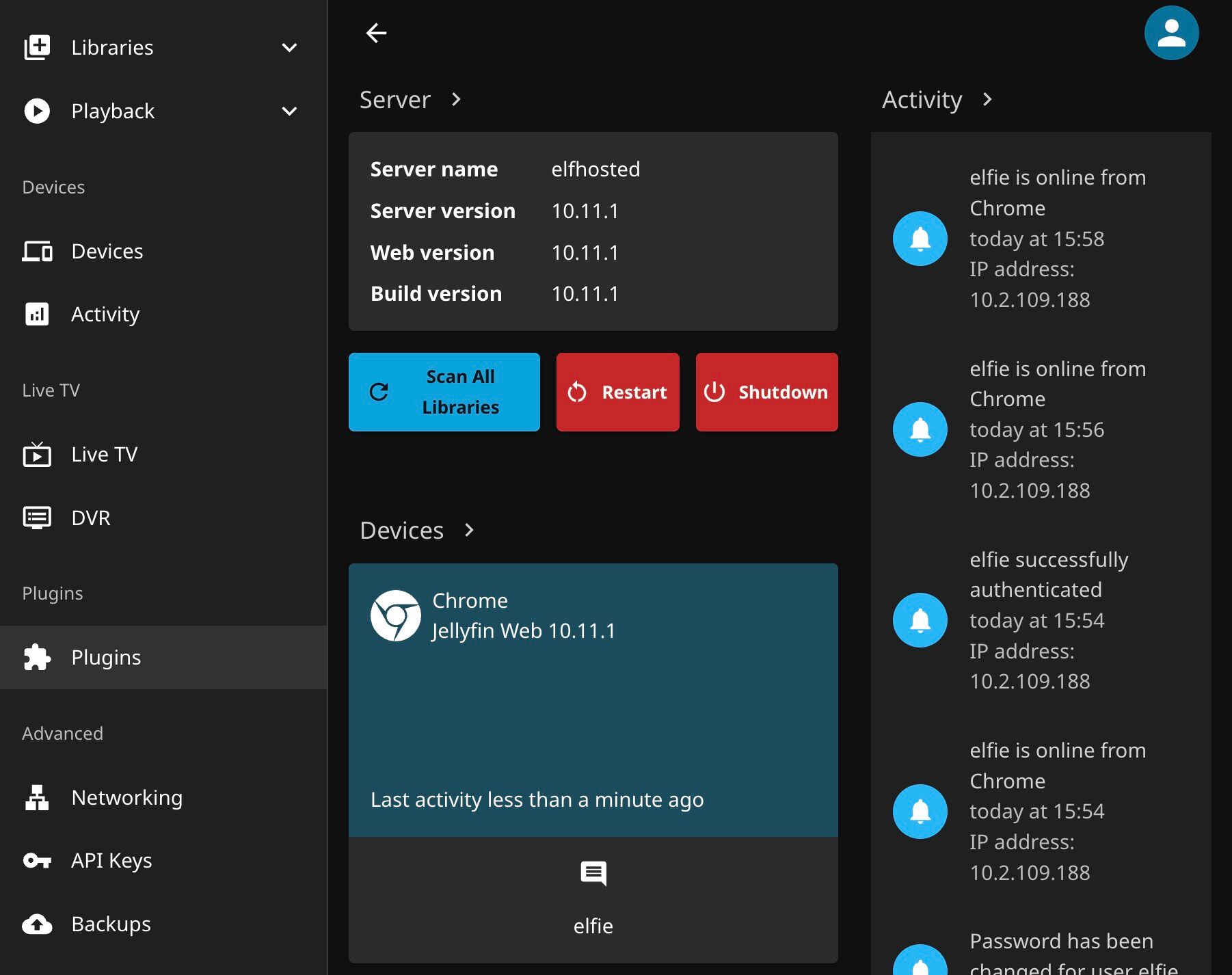
Task: Select API Keys in the sidebar menu
Action: [163, 860]
